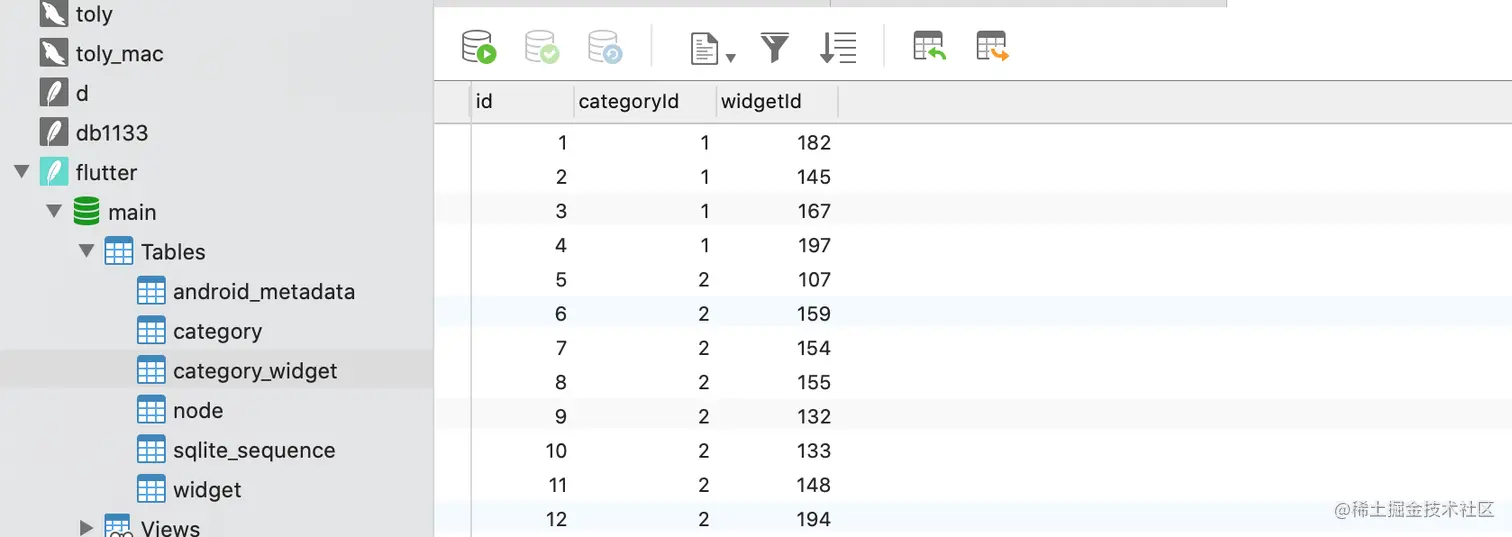Select the toly connection icon
1512x537 pixels.
coord(53,14)
